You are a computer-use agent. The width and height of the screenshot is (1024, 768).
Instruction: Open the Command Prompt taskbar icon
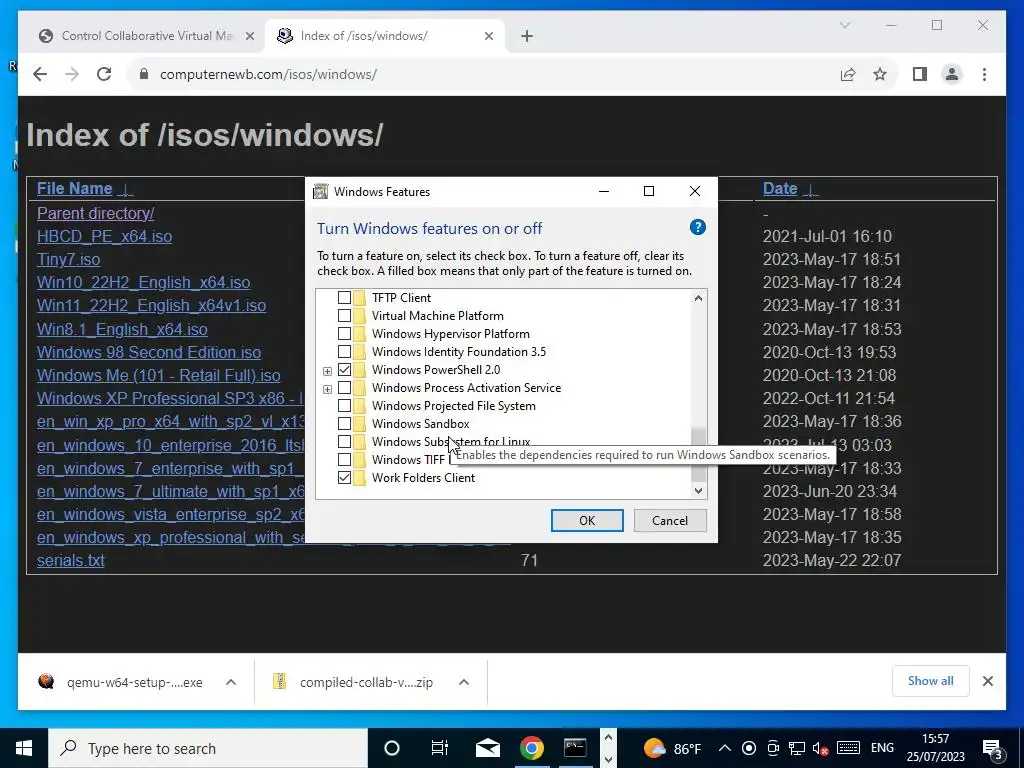575,748
